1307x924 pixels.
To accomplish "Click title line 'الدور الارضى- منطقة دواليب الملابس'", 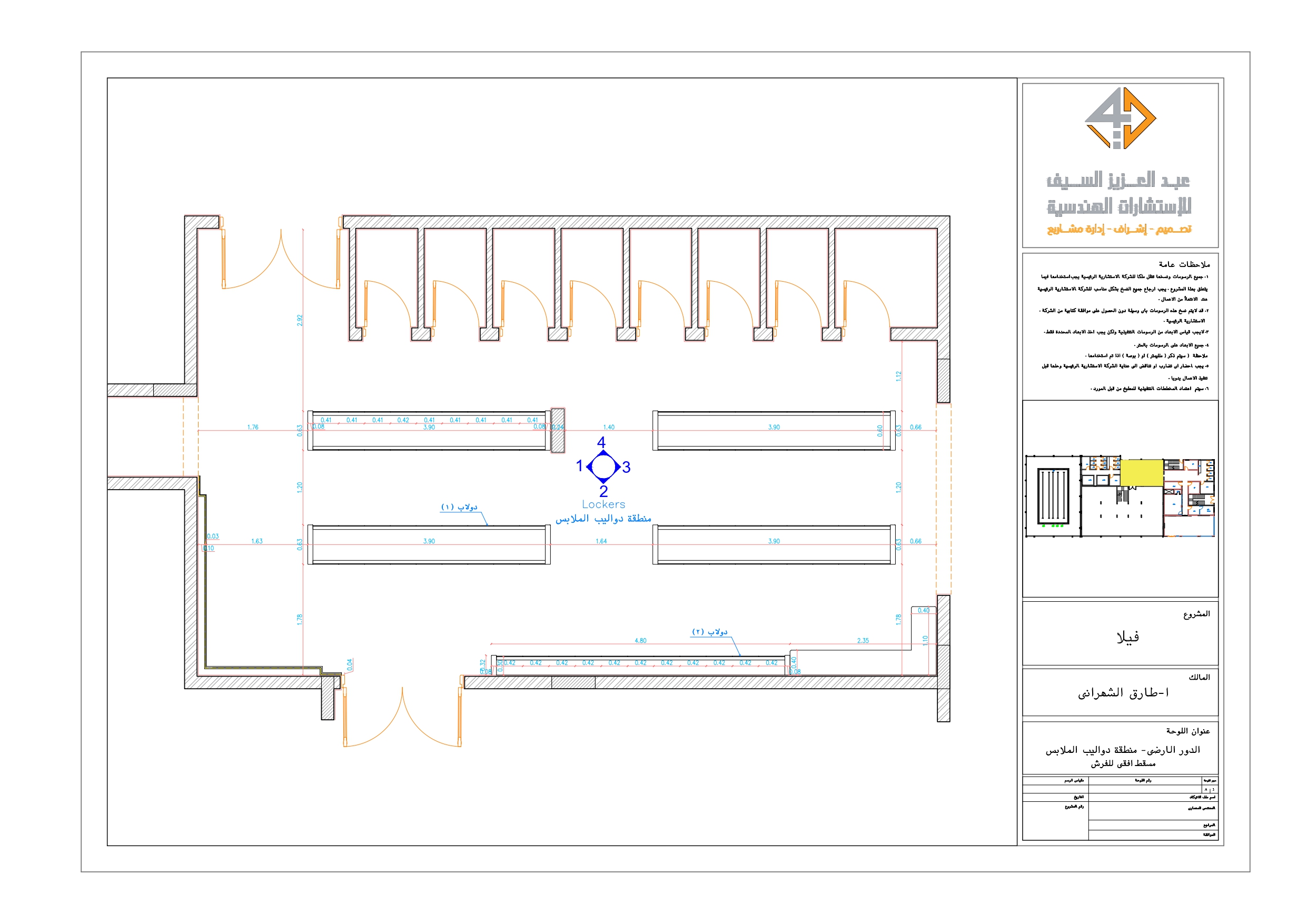I will (x=1123, y=750).
